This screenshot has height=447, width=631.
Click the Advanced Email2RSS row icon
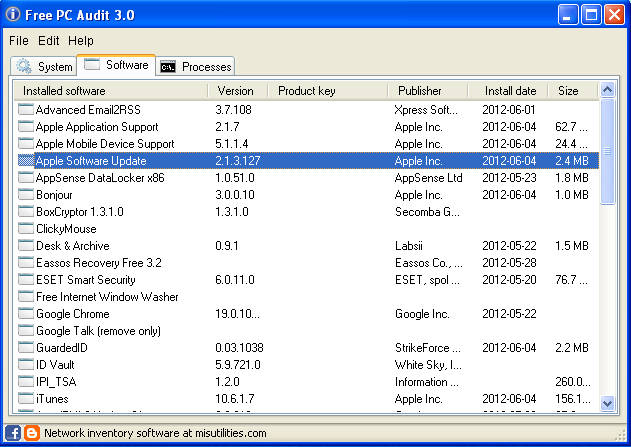(26, 110)
